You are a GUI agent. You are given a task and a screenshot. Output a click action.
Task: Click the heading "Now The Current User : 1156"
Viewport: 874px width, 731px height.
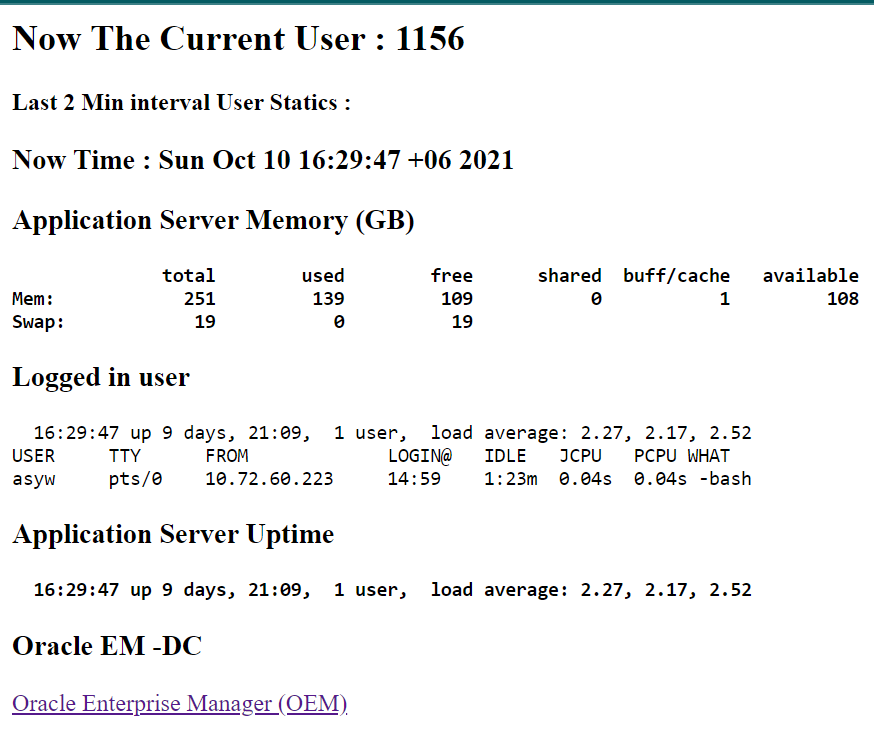239,38
